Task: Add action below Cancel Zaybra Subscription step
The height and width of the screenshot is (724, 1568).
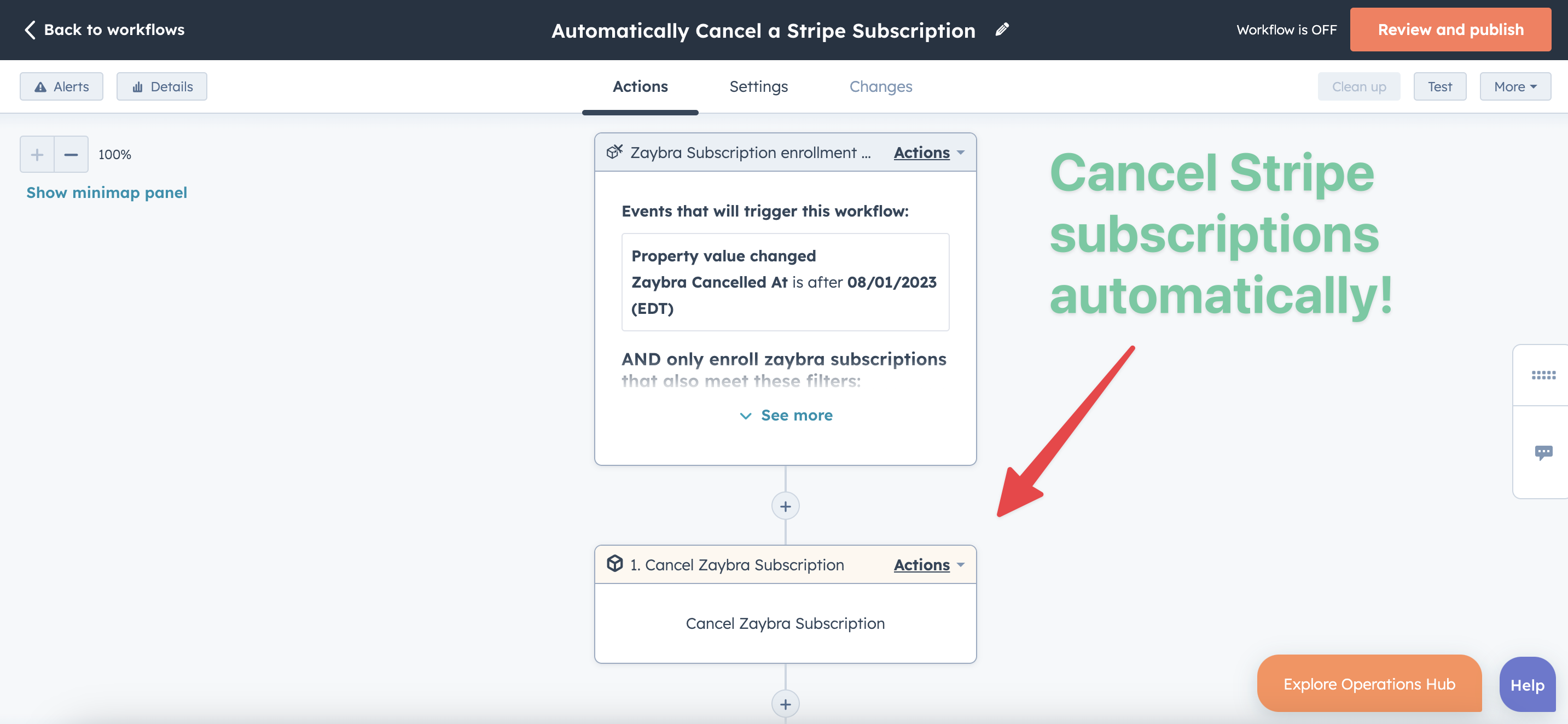Action: tap(785, 704)
